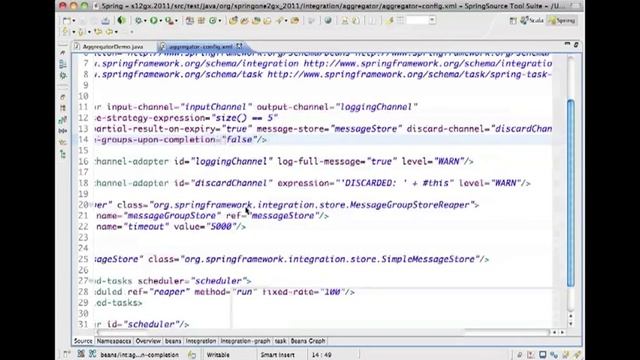Click the beans/int:ag...n-completion status text
Image resolution: width=640 pixels, height=360 pixels.
coord(140,355)
